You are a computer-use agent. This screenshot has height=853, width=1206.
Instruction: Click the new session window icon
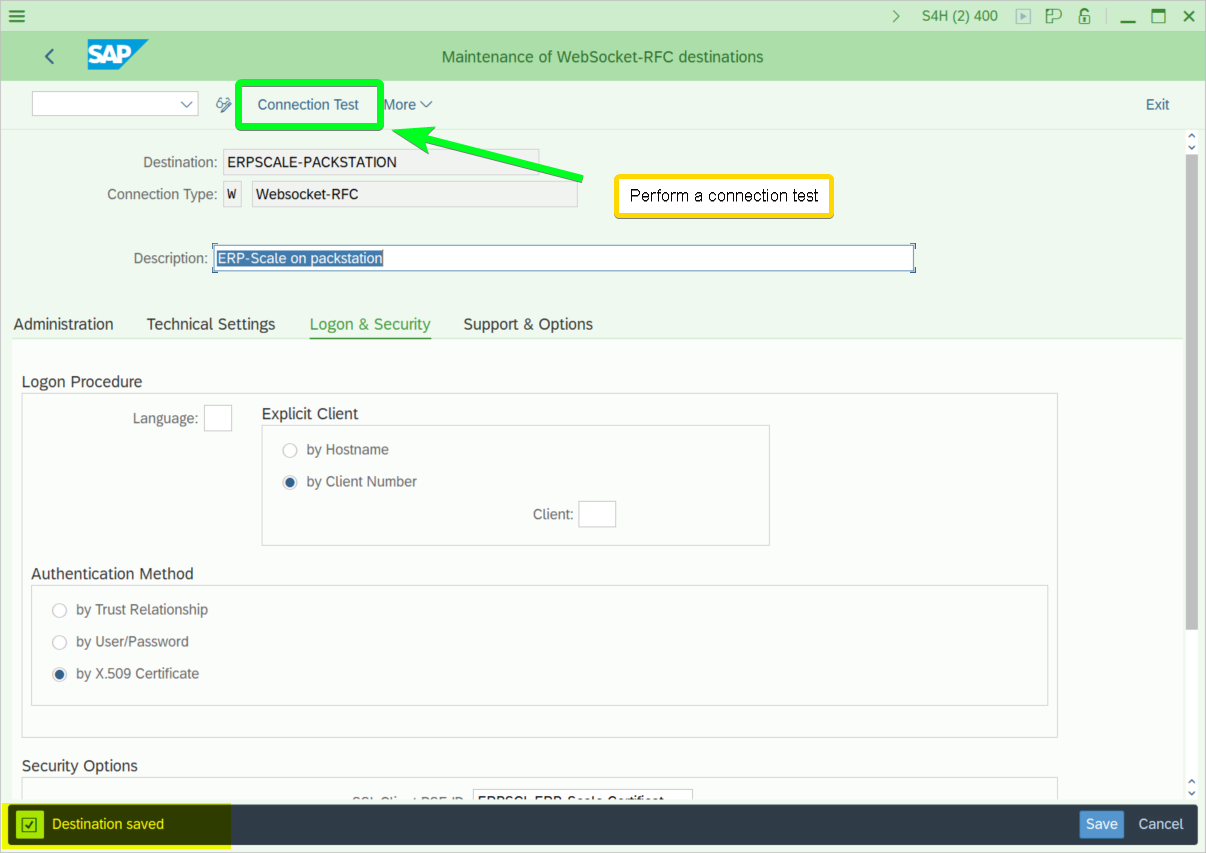click(1053, 16)
